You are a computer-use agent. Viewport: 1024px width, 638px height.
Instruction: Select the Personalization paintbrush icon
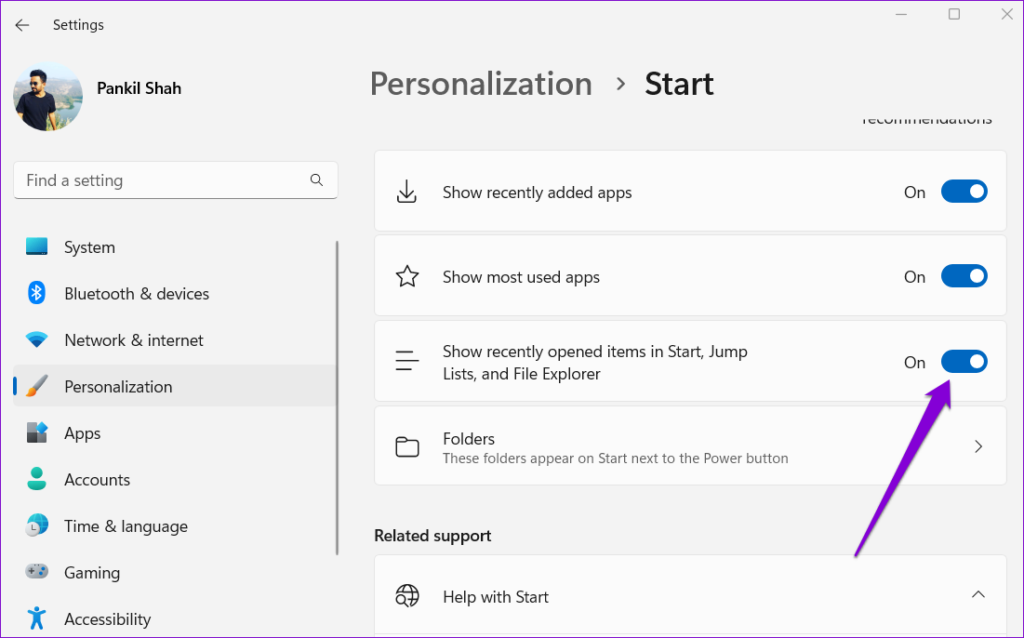click(37, 386)
